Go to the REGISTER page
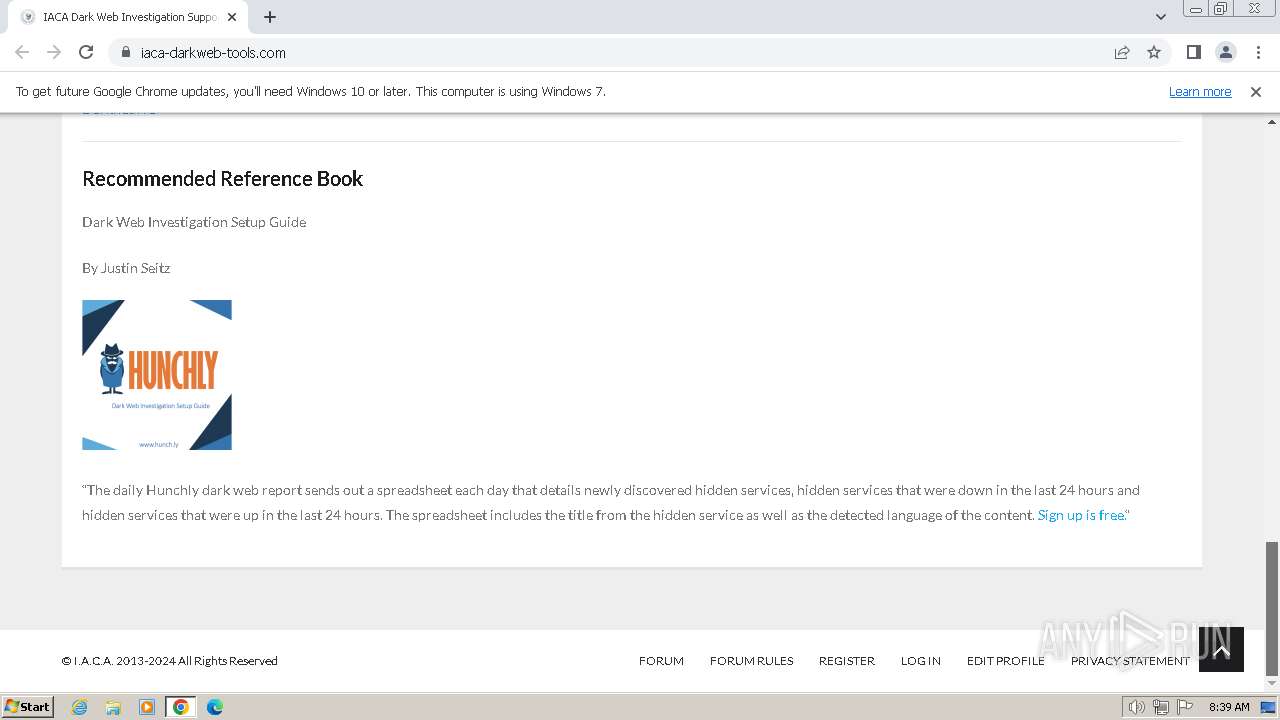 click(x=846, y=661)
